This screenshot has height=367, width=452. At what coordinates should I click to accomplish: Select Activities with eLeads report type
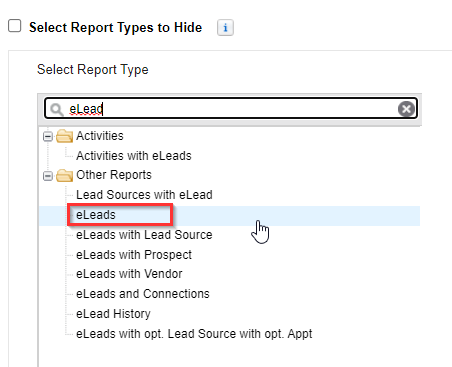[134, 156]
